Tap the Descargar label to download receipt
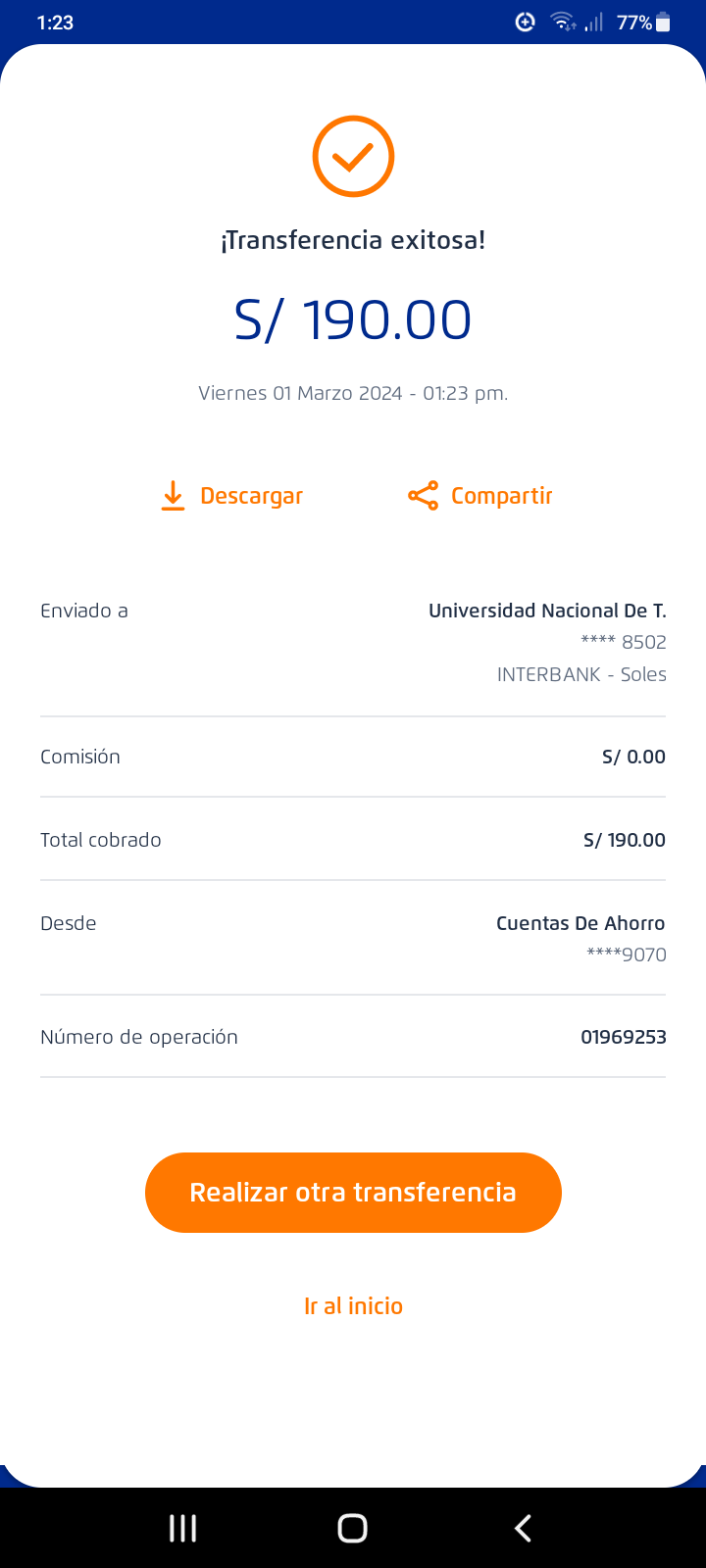The width and height of the screenshot is (706, 1568). (251, 496)
